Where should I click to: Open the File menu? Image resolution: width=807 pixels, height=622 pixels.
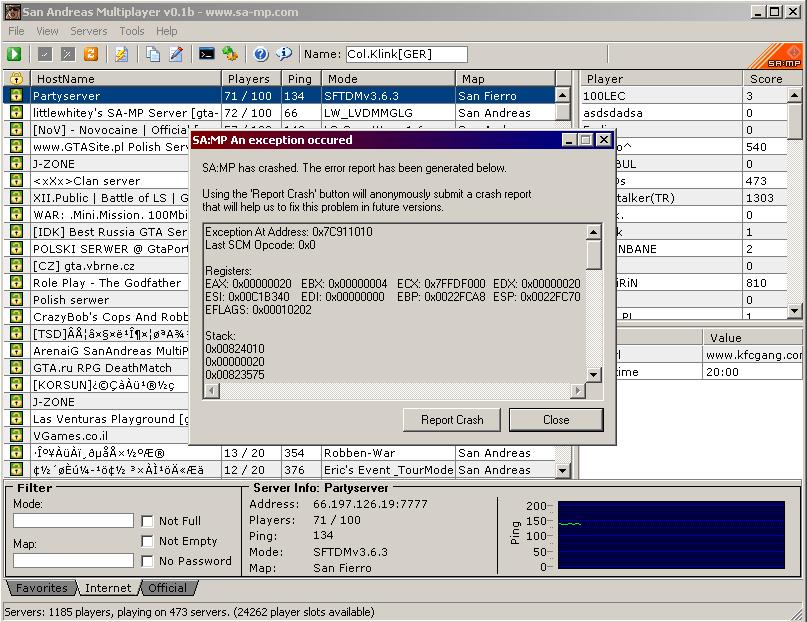(16, 31)
